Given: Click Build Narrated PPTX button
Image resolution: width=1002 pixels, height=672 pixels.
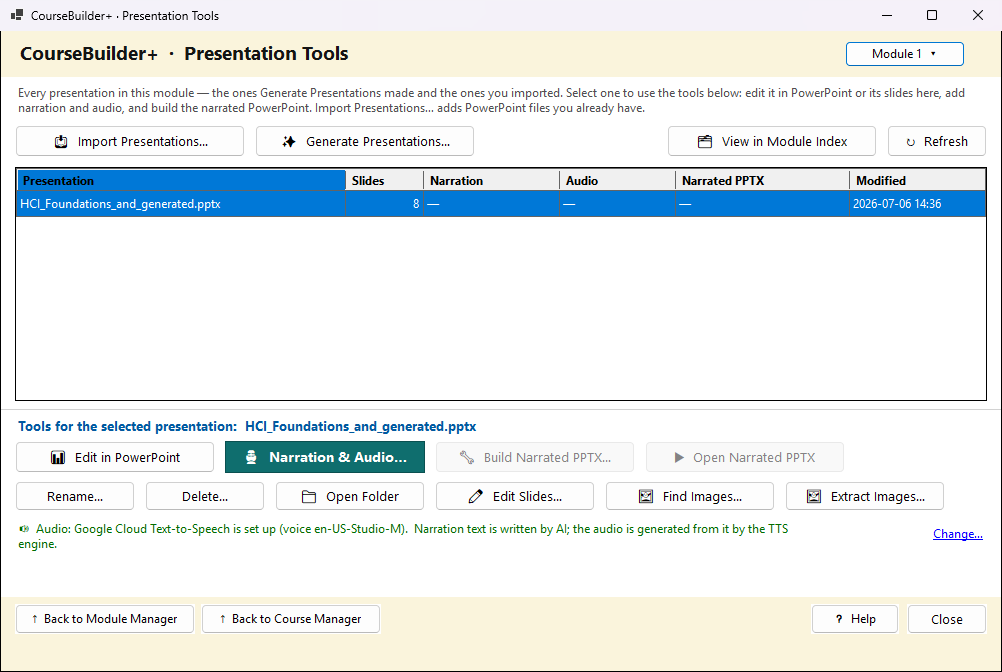Looking at the screenshot, I should tap(535, 457).
